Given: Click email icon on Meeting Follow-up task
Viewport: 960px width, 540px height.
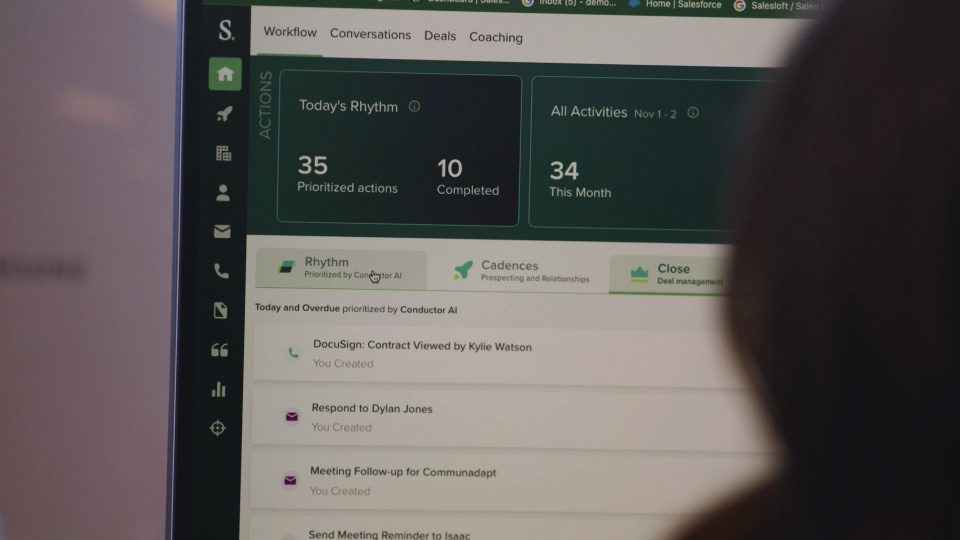Looking at the screenshot, I should coord(290,480).
